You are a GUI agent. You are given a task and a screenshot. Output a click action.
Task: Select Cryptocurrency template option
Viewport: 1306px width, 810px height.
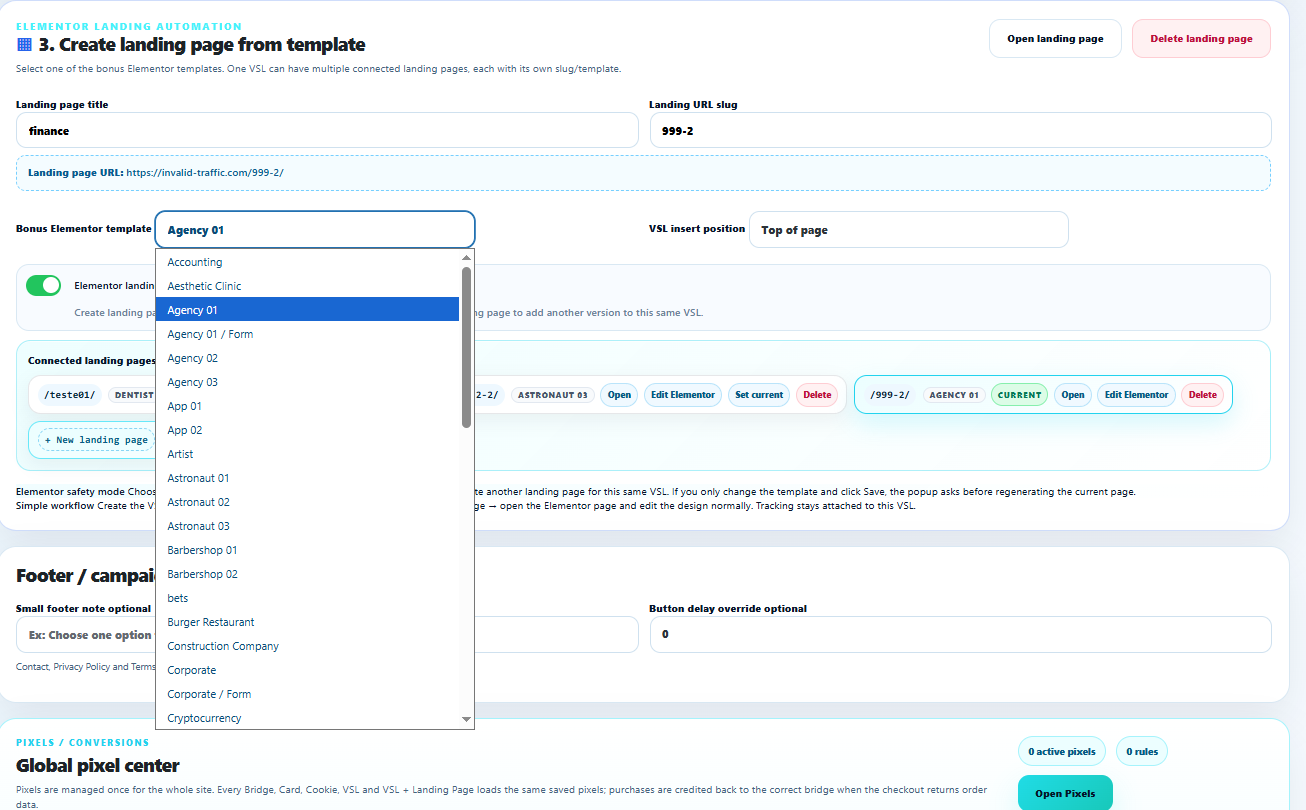307,718
